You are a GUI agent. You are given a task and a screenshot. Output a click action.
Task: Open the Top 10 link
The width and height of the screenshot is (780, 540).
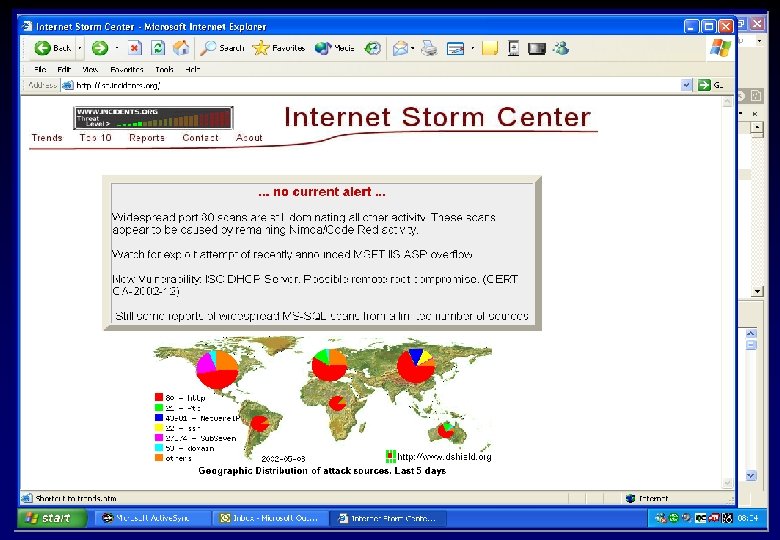point(96,138)
